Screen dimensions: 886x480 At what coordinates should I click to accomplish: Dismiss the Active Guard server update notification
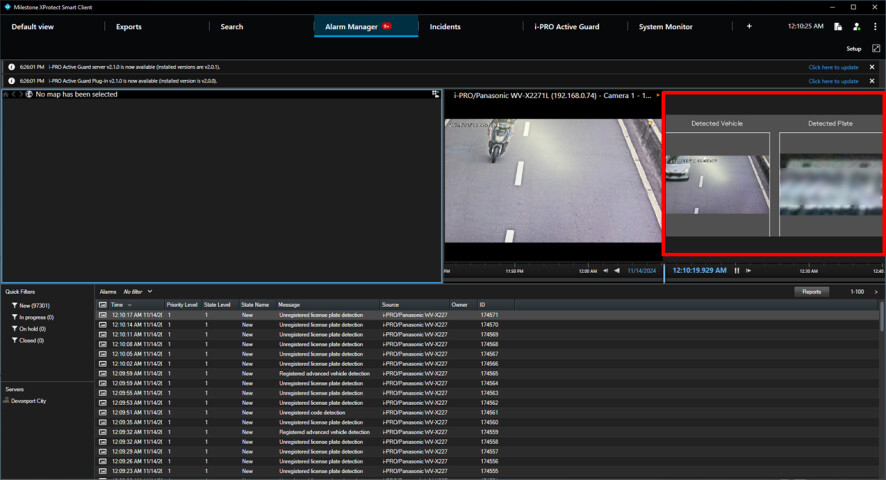[871, 67]
